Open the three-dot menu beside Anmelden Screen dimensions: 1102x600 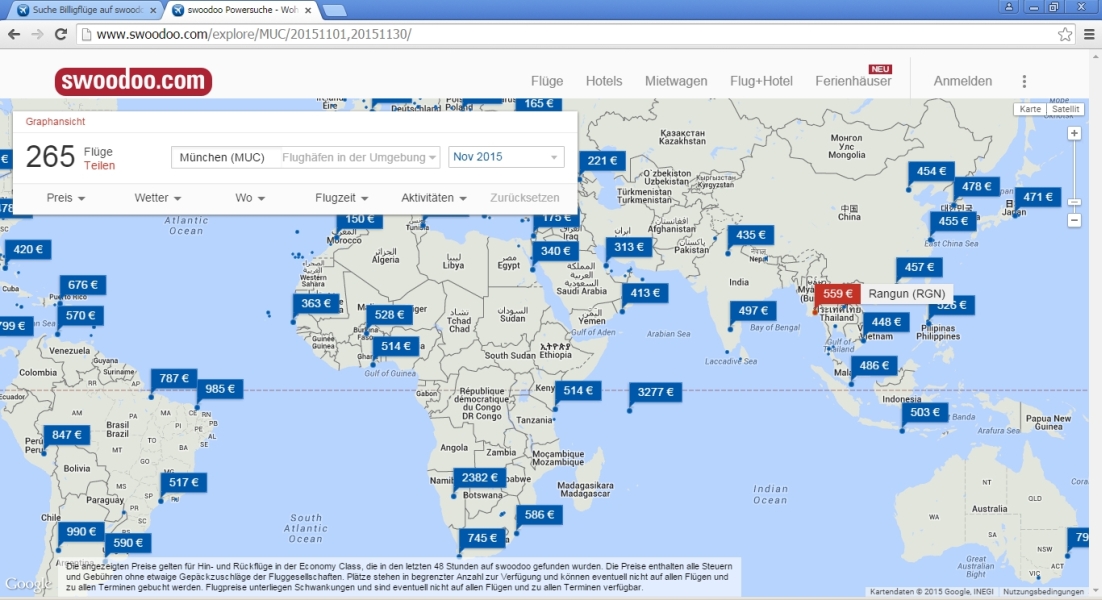(1024, 81)
